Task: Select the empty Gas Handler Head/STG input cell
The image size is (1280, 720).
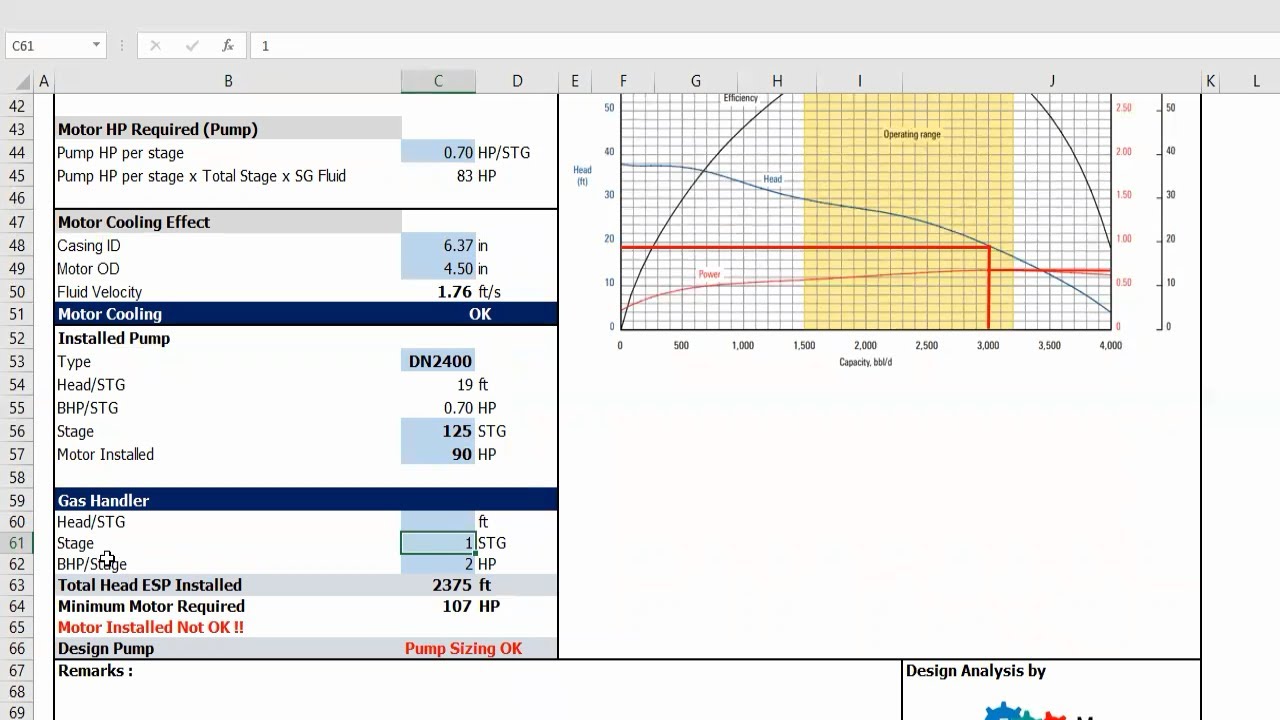Action: [x=438, y=521]
